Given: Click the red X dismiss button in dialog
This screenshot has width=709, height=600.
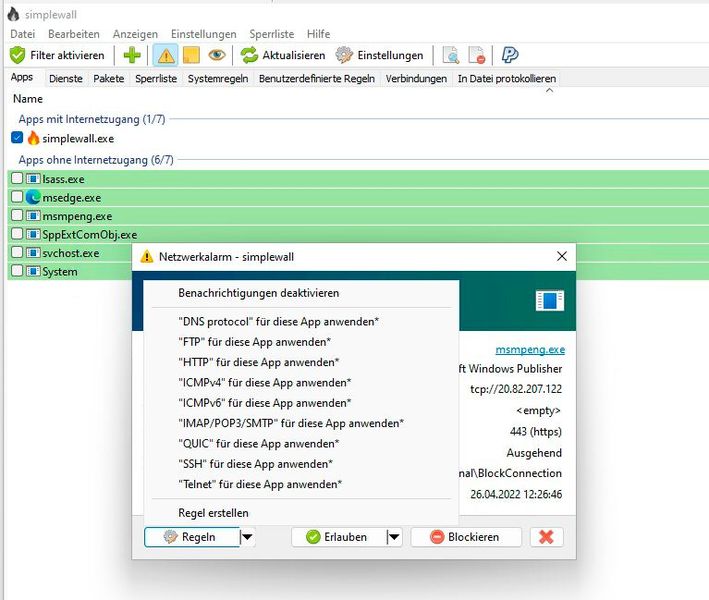Looking at the screenshot, I should [546, 537].
